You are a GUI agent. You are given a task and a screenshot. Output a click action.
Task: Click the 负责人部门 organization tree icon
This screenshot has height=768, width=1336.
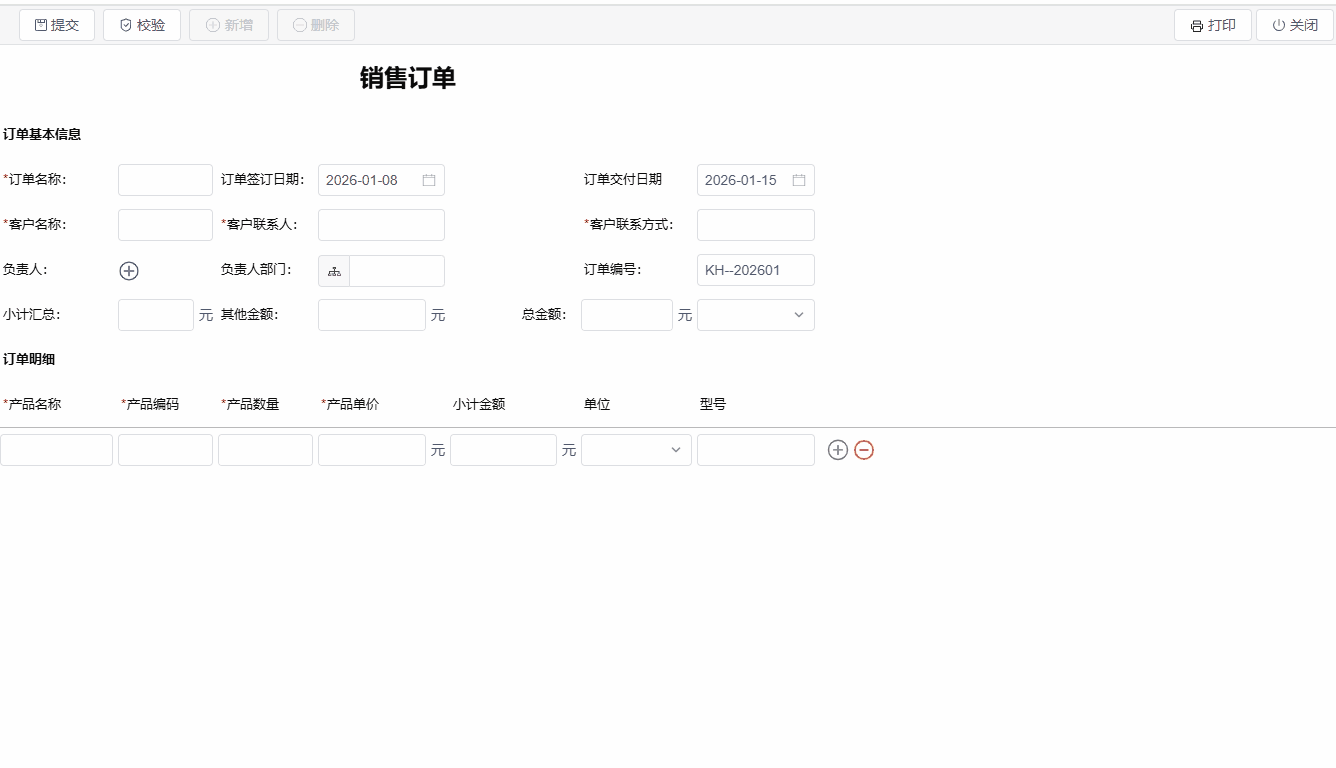[x=334, y=271]
